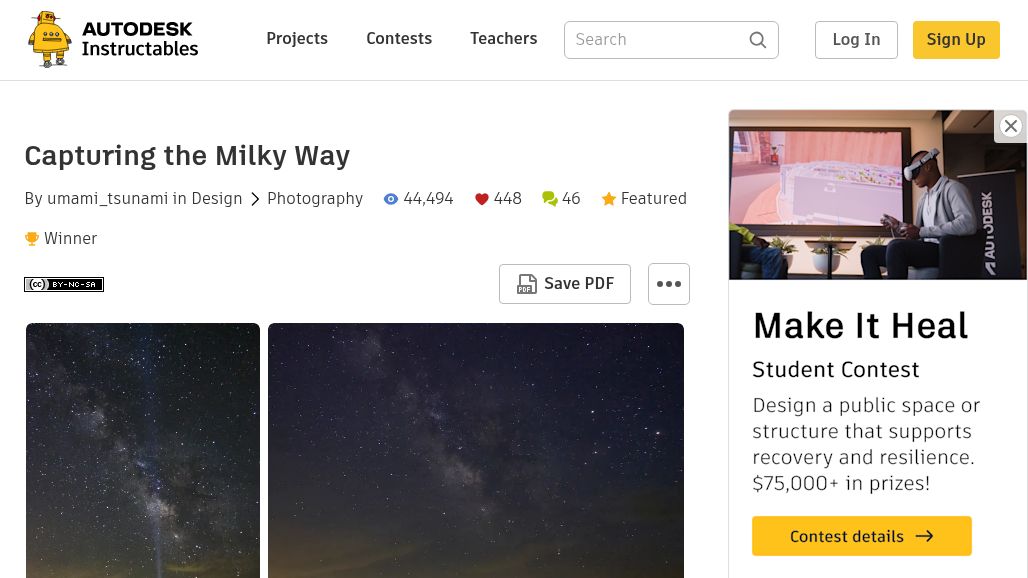Image resolution: width=1028 pixels, height=578 pixels.
Task: Click the Save PDF button
Action: click(x=564, y=284)
